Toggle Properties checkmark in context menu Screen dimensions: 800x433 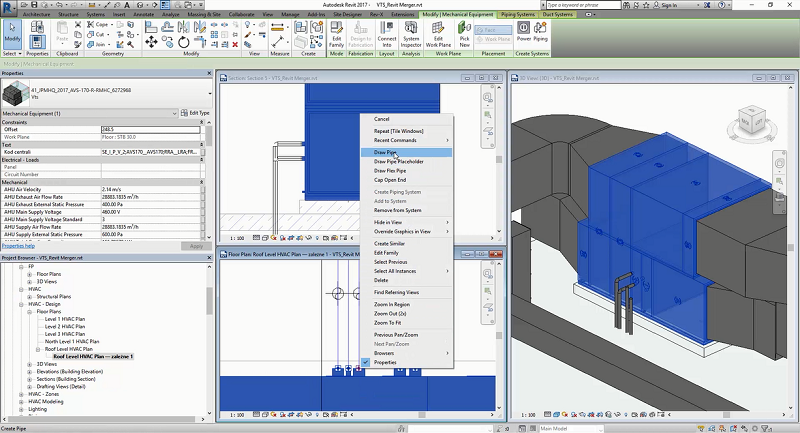point(364,362)
